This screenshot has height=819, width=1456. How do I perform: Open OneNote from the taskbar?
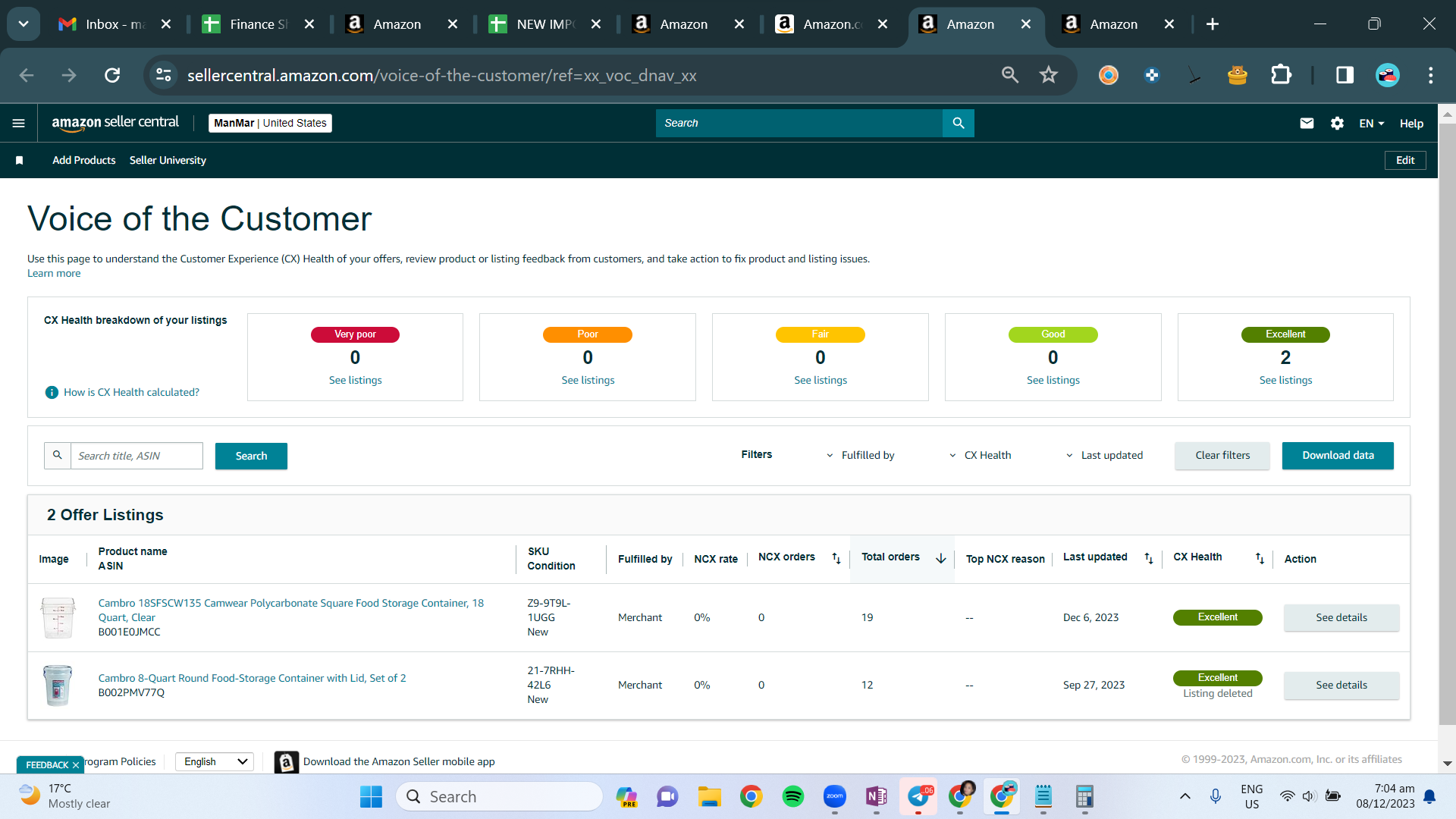point(877,796)
